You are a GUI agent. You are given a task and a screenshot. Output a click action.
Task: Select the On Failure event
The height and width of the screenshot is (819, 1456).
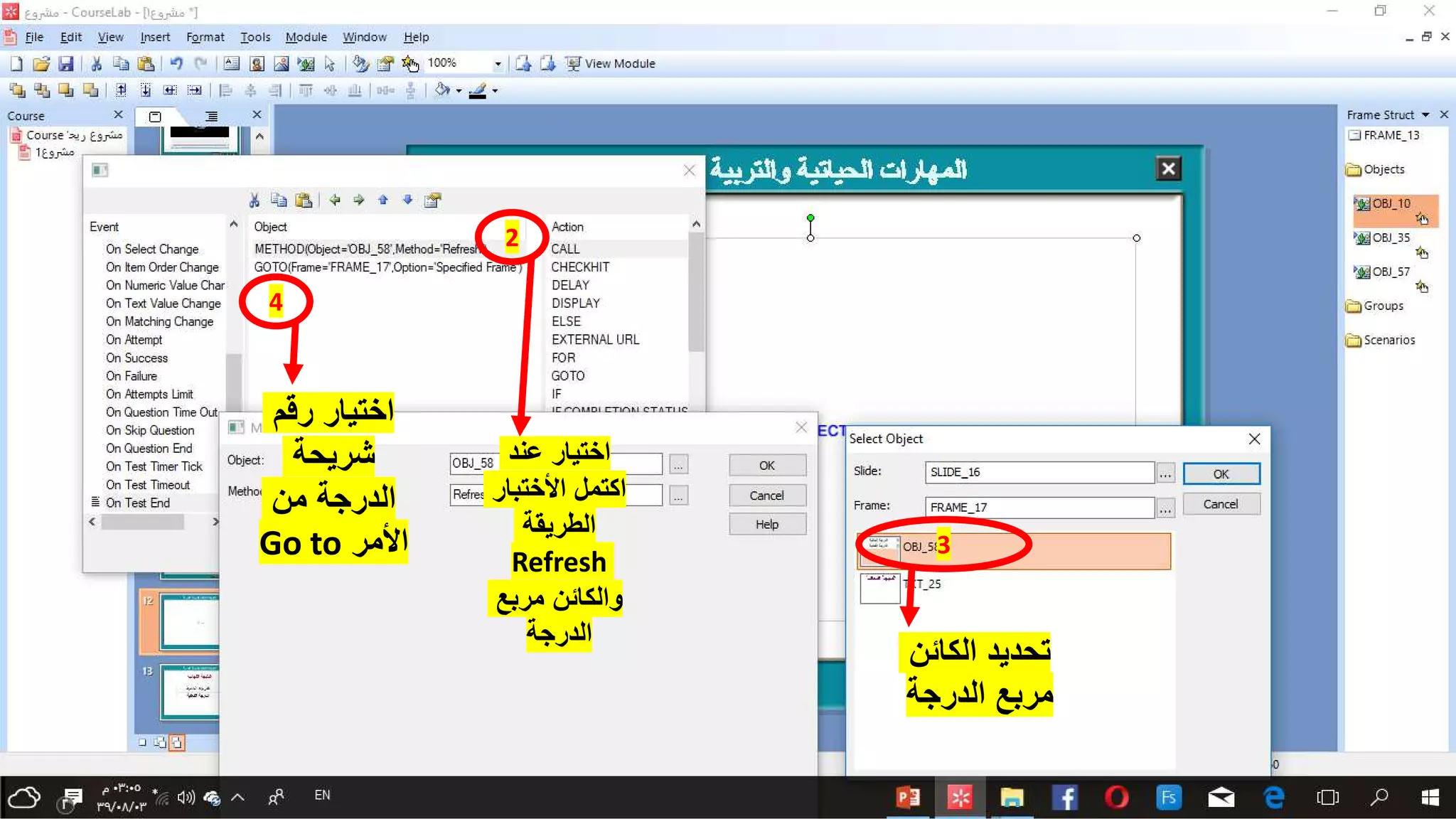pos(132,376)
